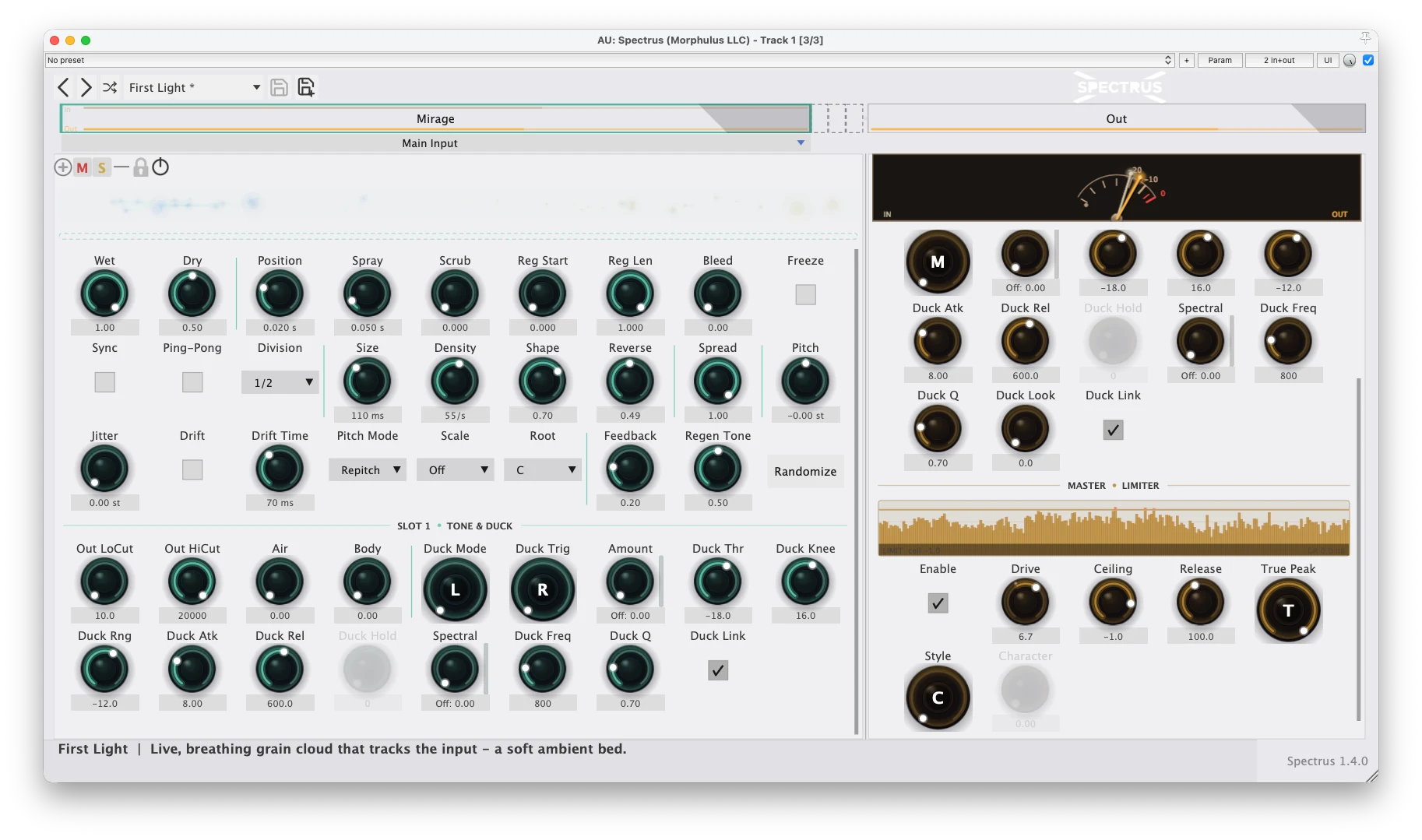1422x840 pixels.
Task: Toggle the plugin enabled blue checkbox
Action: click(x=1368, y=60)
